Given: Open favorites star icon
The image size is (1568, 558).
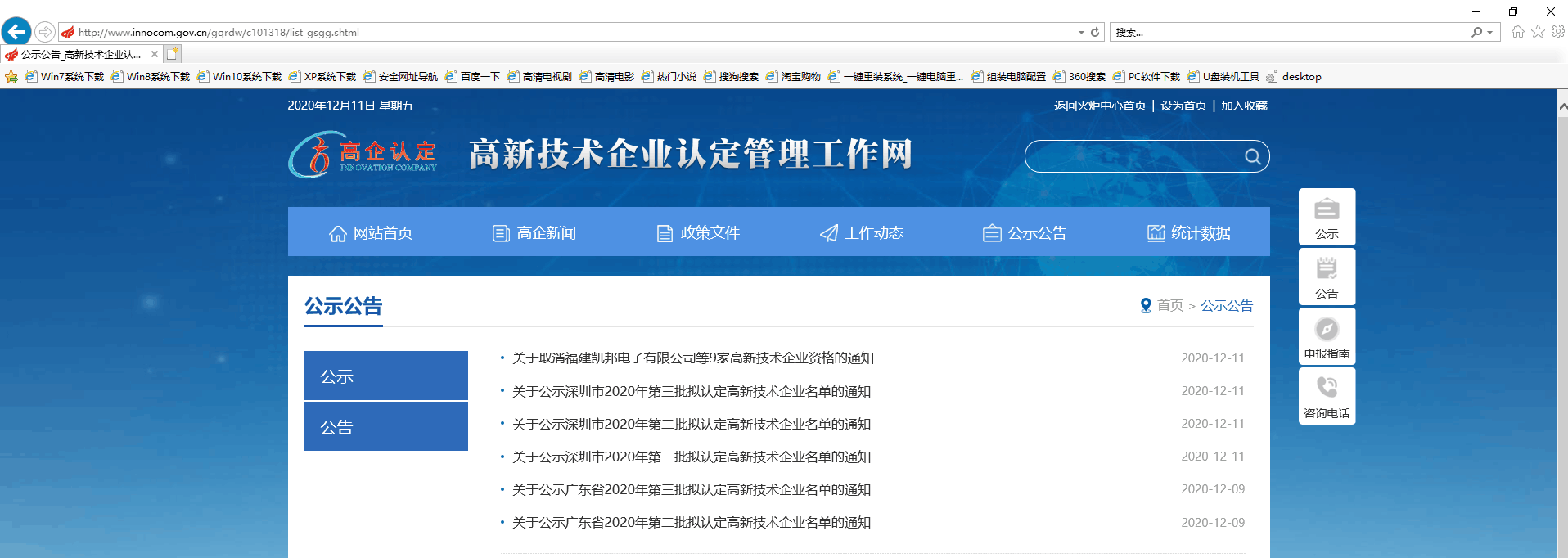Looking at the screenshot, I should pos(1539,31).
